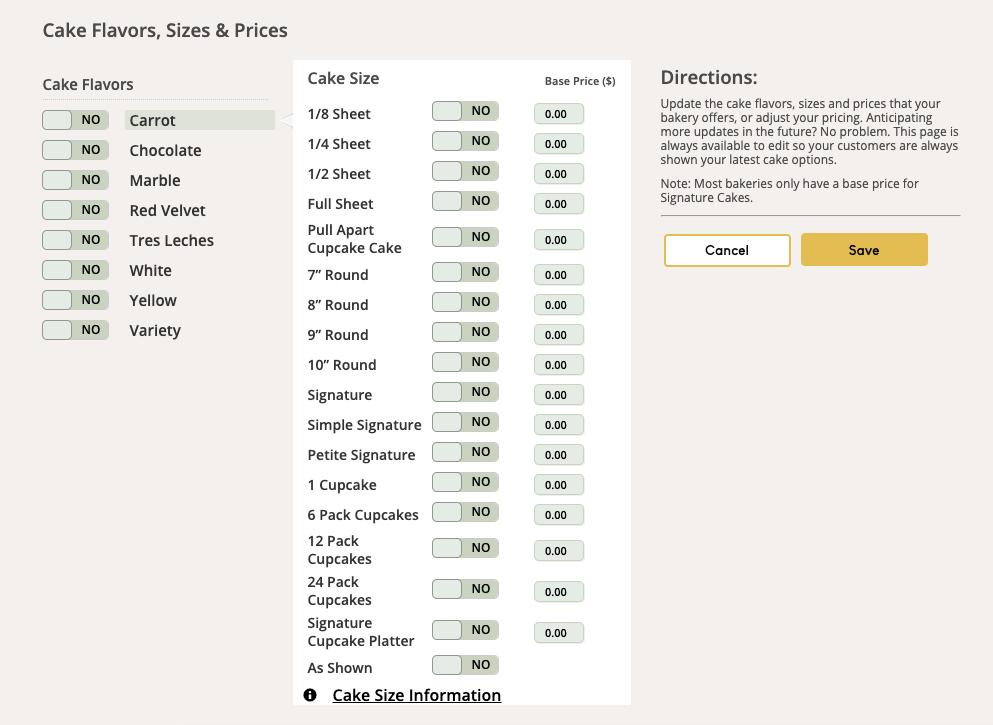Select the Tres Leches flavor label
This screenshot has width=993, height=725.
click(x=171, y=241)
